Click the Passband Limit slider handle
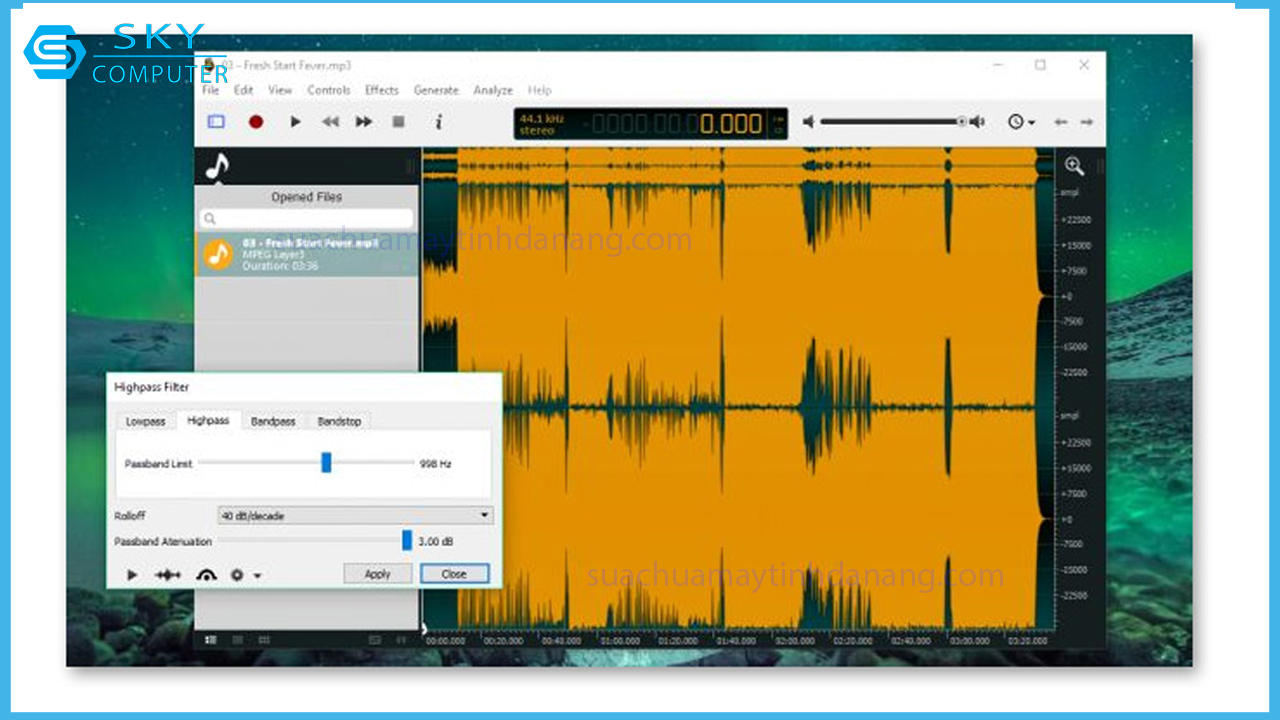The width and height of the screenshot is (1280, 720). [x=326, y=463]
